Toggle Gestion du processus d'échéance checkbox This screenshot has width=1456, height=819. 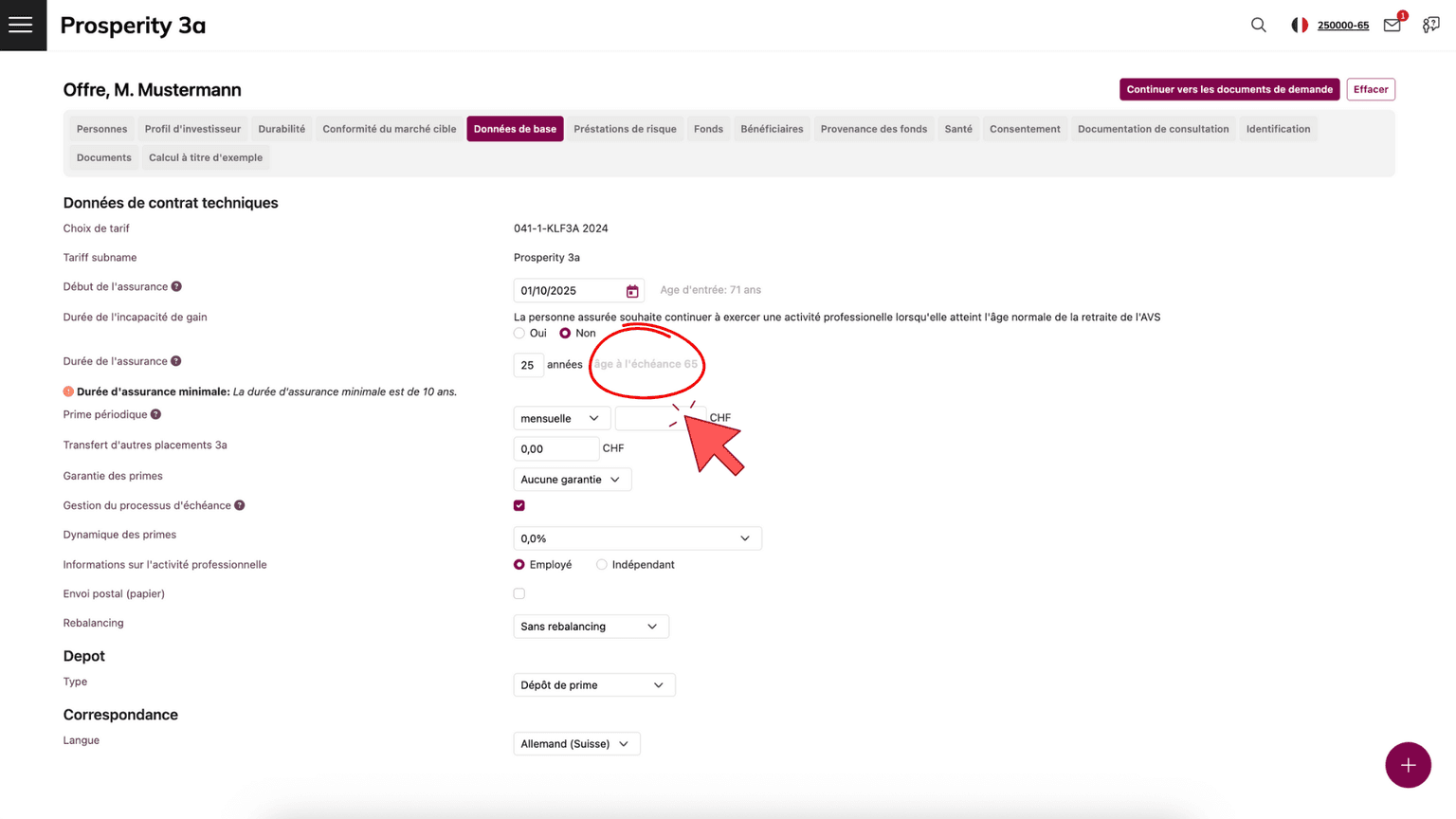click(x=519, y=506)
